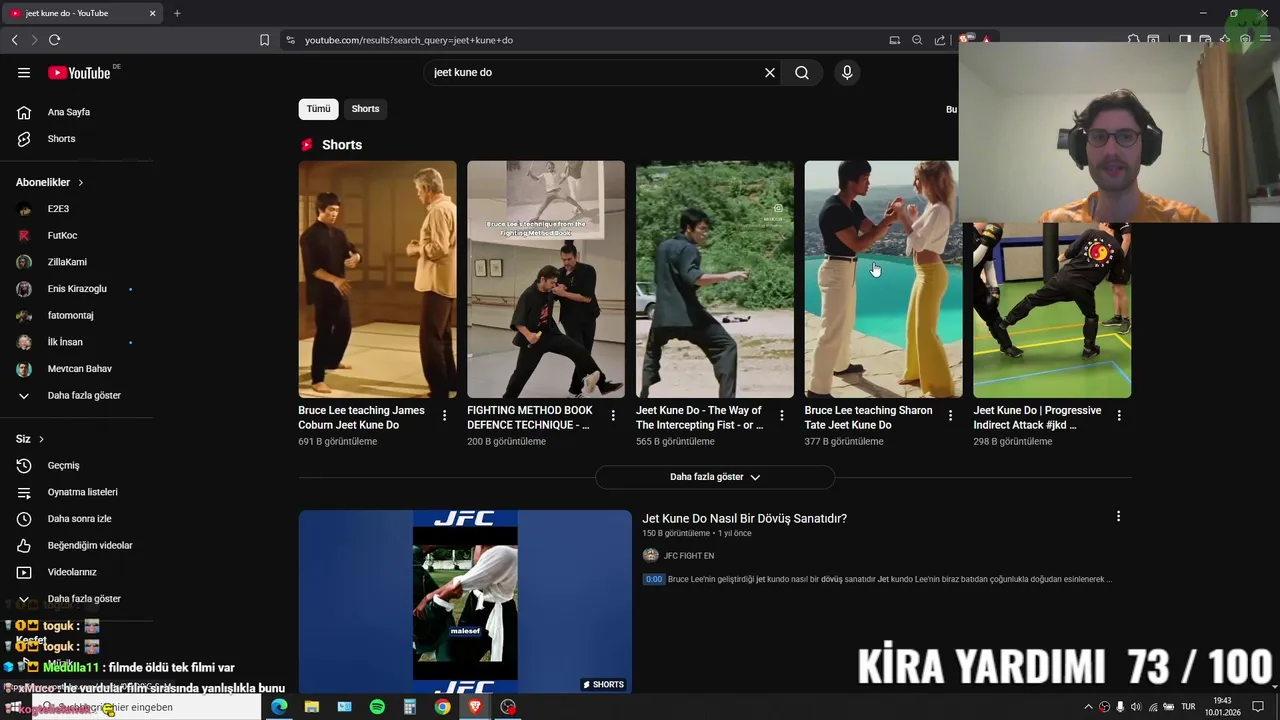Viewport: 1280px width, 720px height.
Task: Open Google Chrome from the taskbar
Action: click(442, 707)
